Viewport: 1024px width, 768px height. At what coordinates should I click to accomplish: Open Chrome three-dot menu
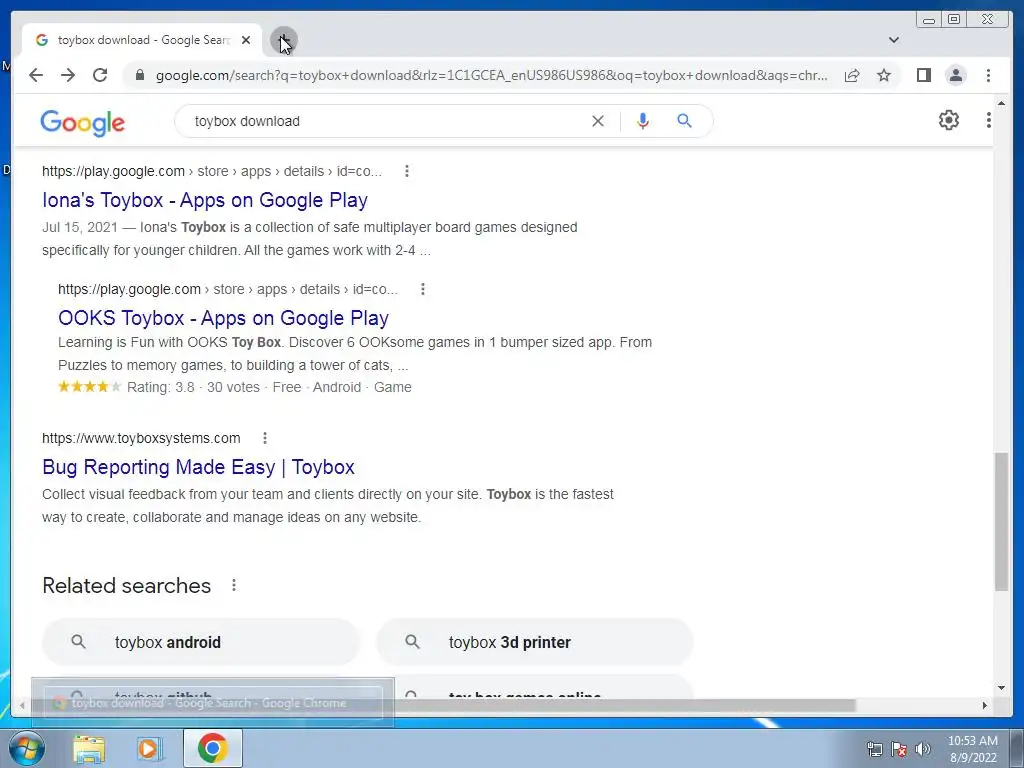tap(988, 75)
